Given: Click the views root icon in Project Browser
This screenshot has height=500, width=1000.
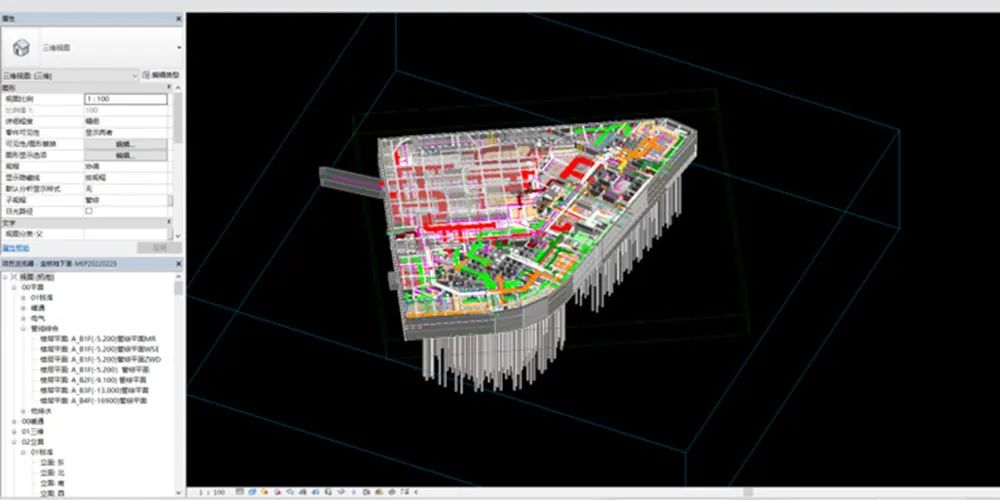Looking at the screenshot, I should tap(15, 277).
